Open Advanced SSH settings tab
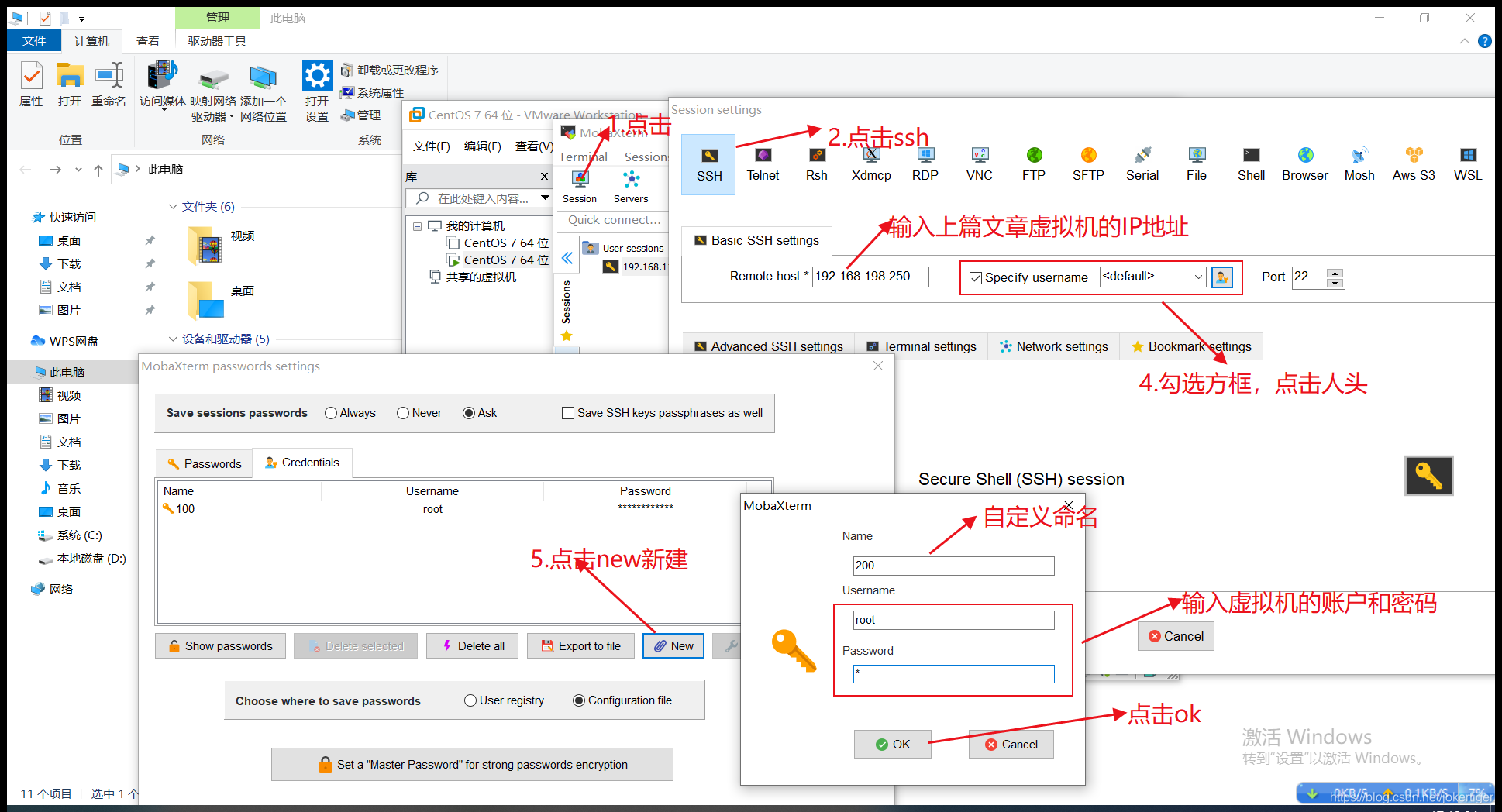This screenshot has height=812, width=1502. point(769,346)
